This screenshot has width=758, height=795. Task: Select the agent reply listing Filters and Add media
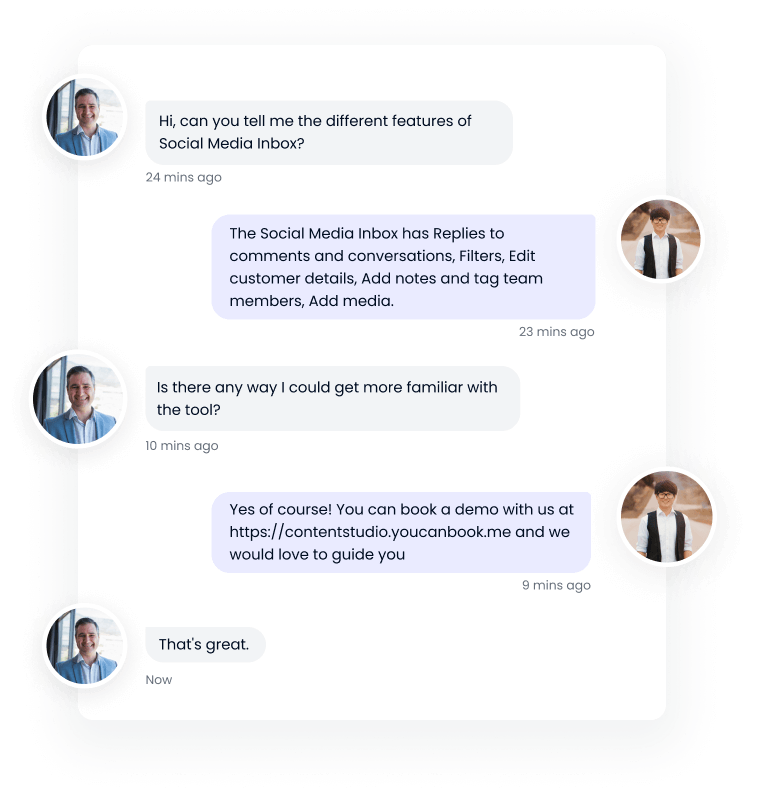tap(403, 267)
